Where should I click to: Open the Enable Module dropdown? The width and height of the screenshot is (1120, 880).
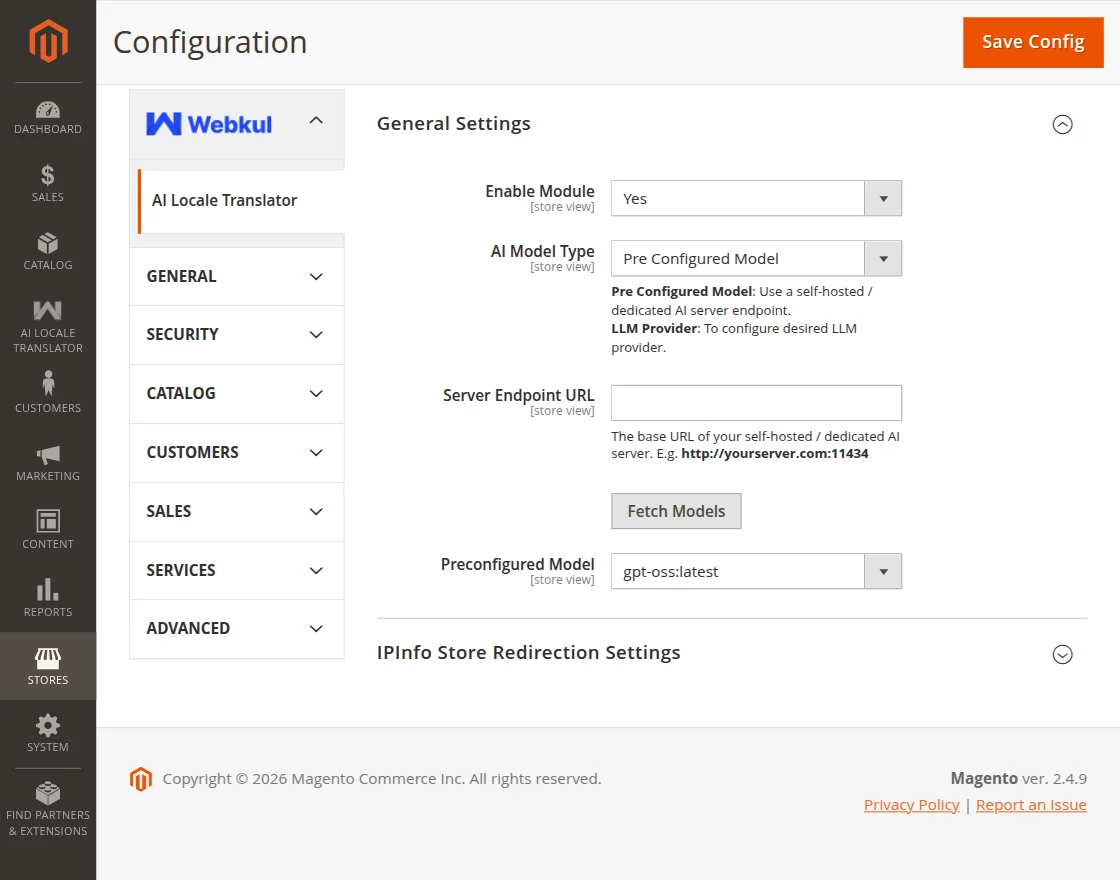pos(756,199)
